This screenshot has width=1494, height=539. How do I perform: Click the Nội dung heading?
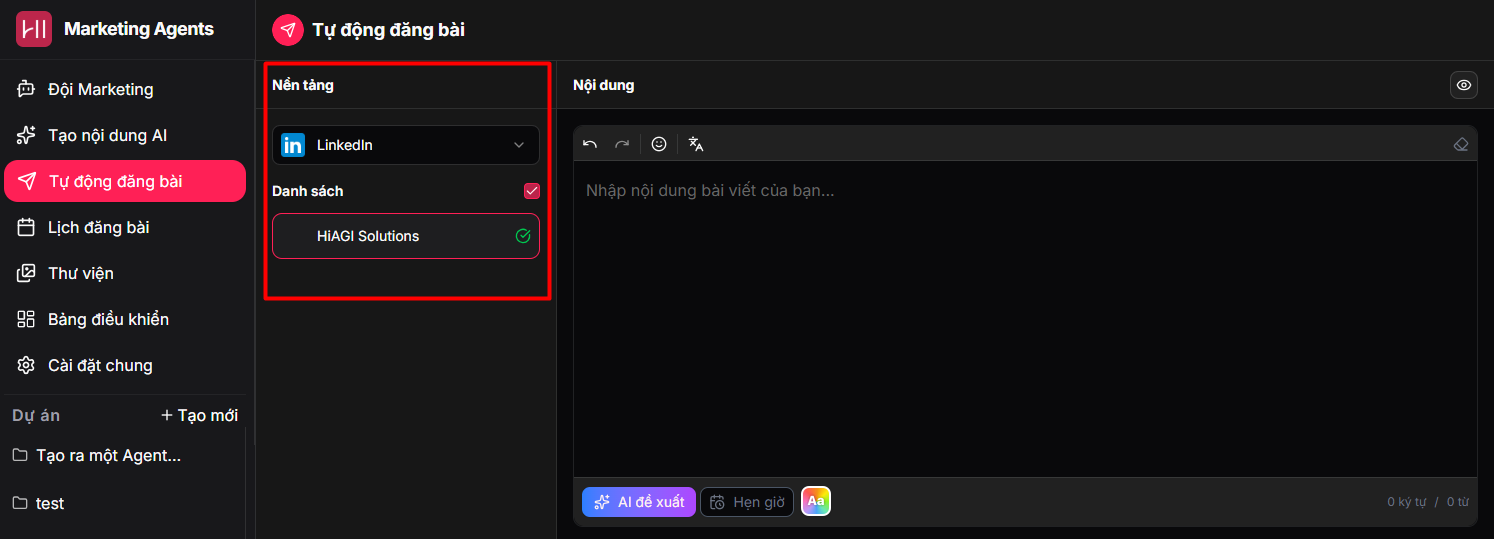[604, 85]
